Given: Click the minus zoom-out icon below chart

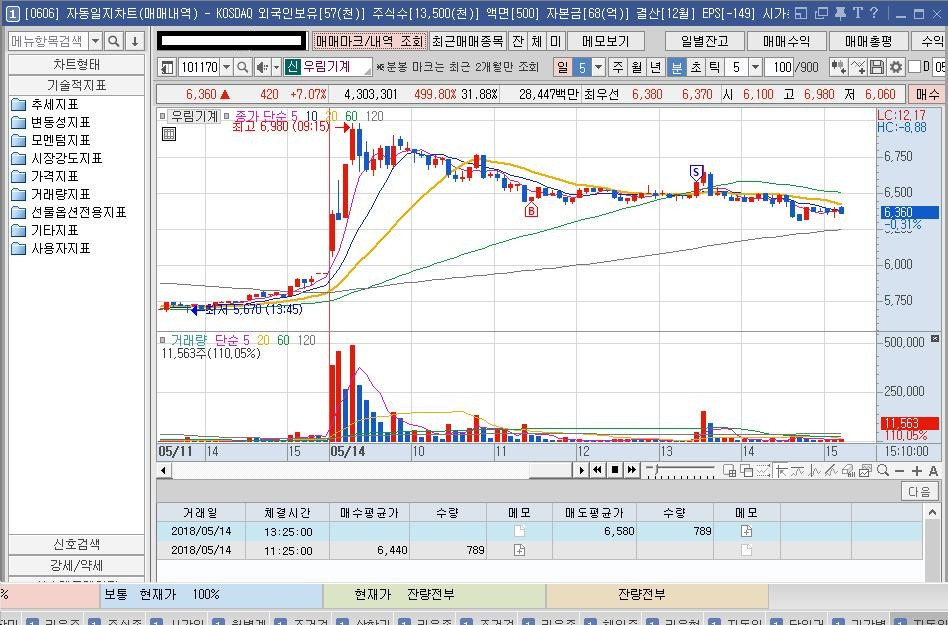Looking at the screenshot, I should coord(899,471).
